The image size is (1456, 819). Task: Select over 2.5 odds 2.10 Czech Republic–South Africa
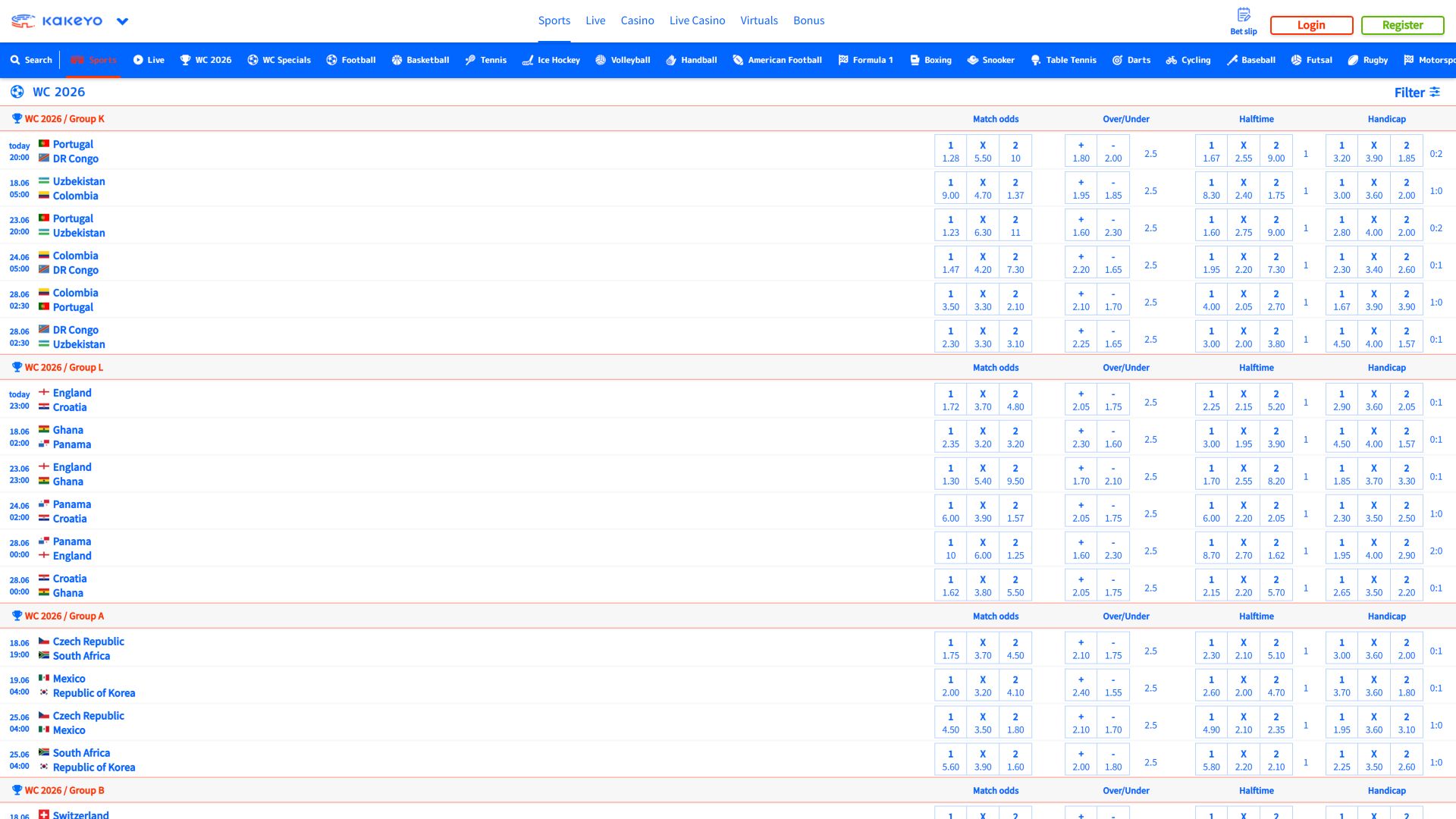coord(1081,648)
